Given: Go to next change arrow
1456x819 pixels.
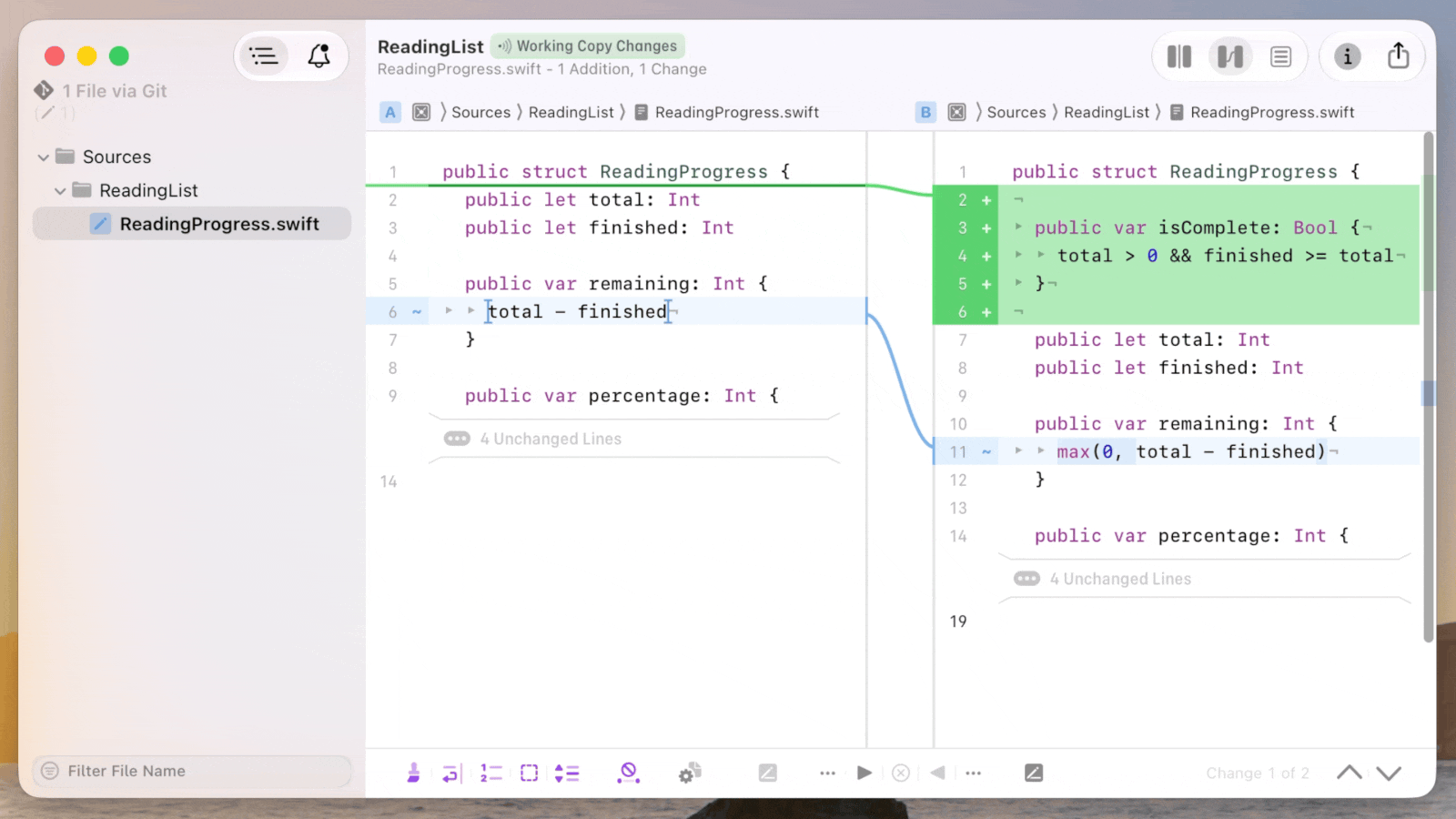Looking at the screenshot, I should tap(1389, 773).
